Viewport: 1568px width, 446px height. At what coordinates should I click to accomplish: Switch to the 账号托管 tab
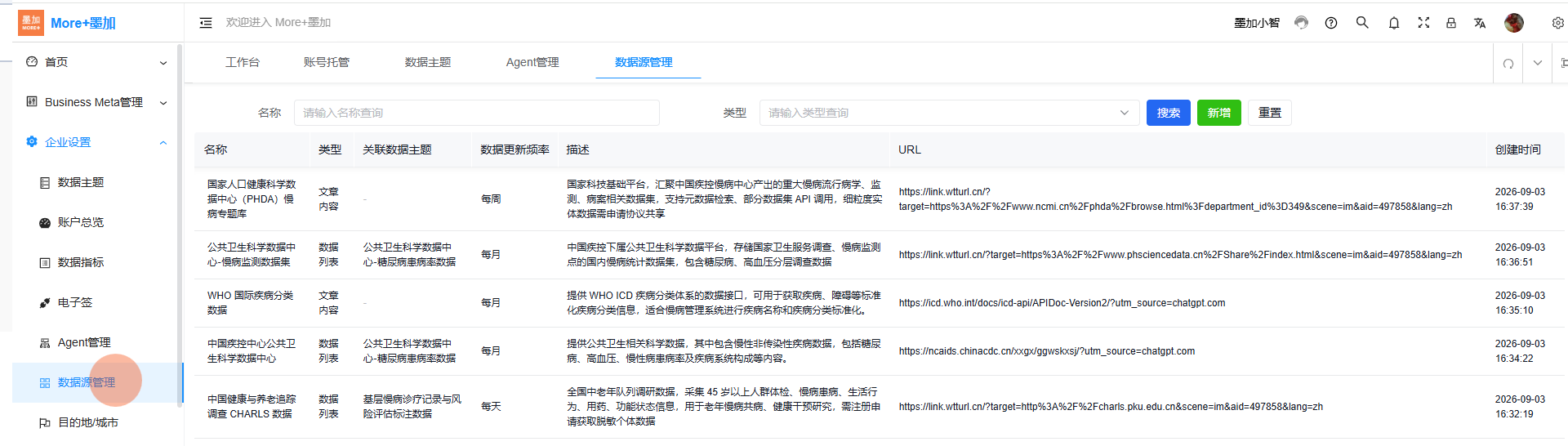(327, 62)
